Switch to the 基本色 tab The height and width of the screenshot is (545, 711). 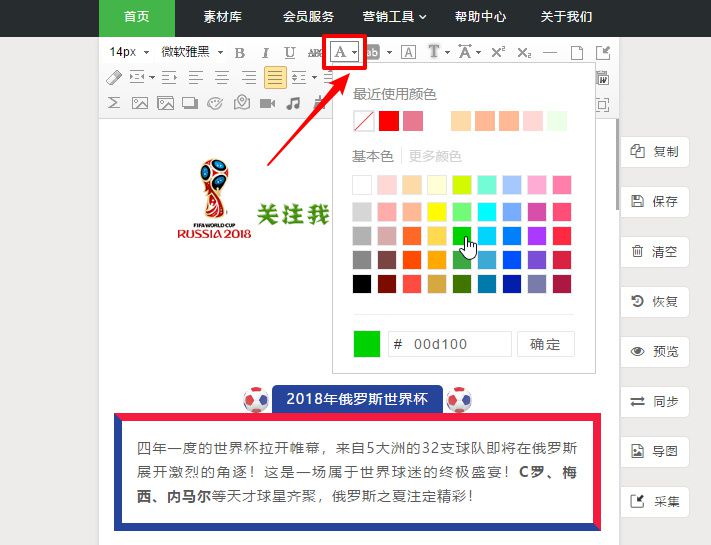point(372,156)
